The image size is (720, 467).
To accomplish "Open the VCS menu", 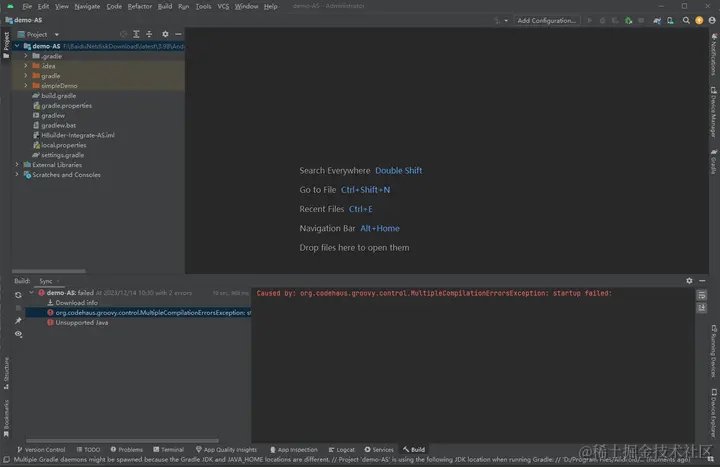I will [223, 6].
